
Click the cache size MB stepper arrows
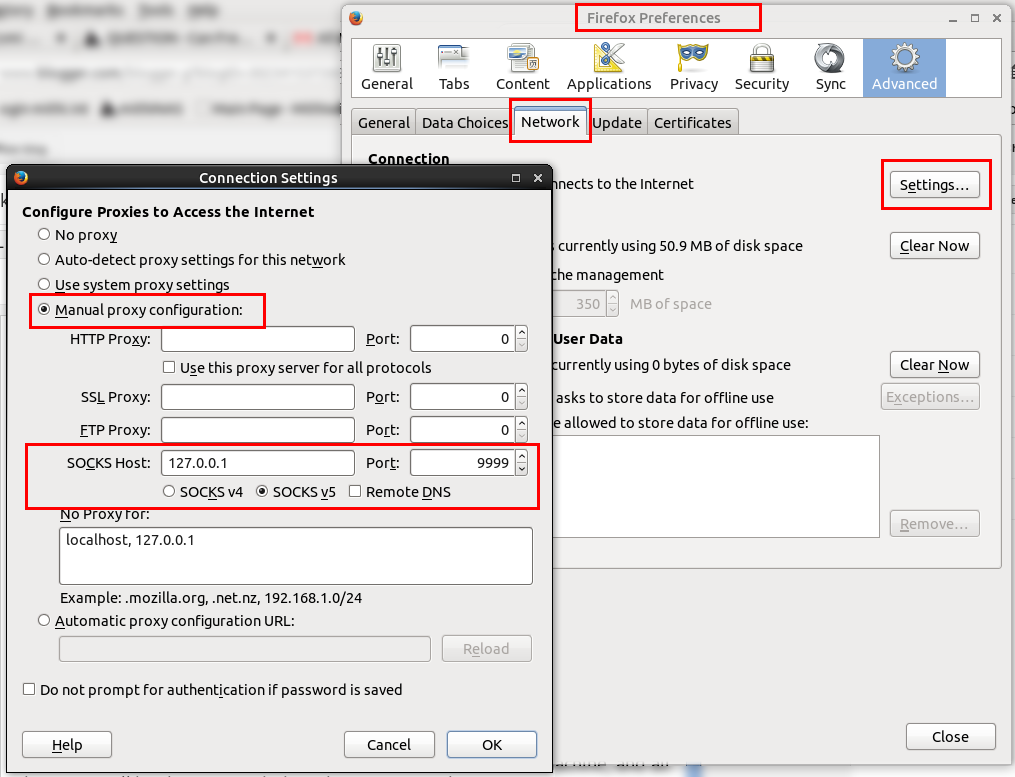[612, 304]
